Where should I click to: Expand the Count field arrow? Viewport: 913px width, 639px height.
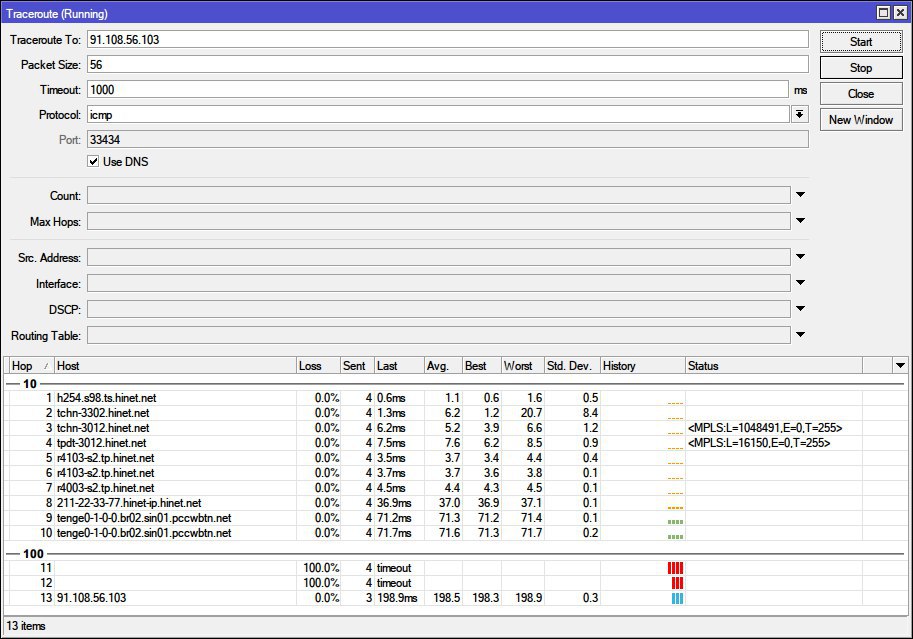800,196
